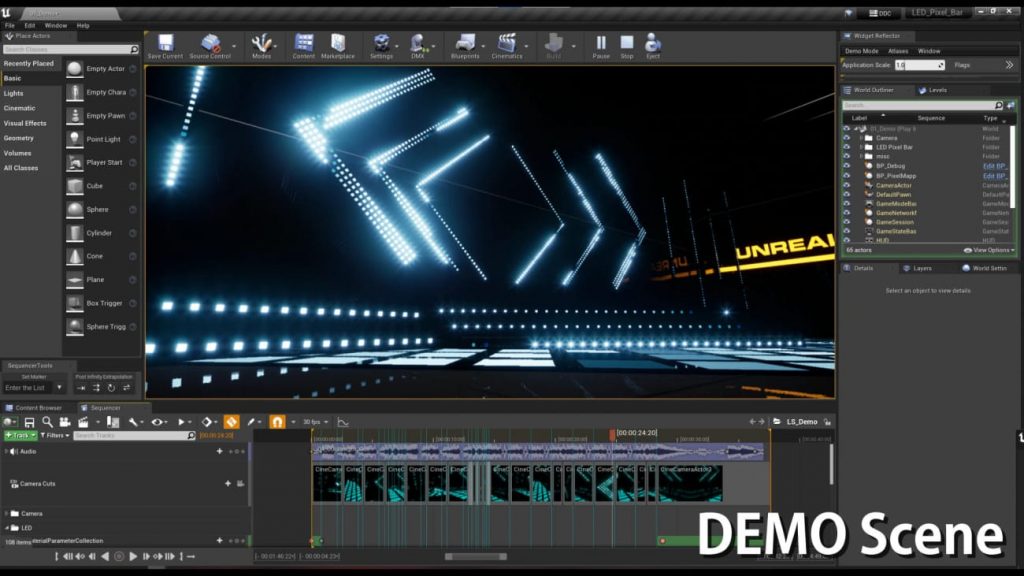Click the Sequencer camera icon
This screenshot has width=1024, height=576.
pos(65,422)
